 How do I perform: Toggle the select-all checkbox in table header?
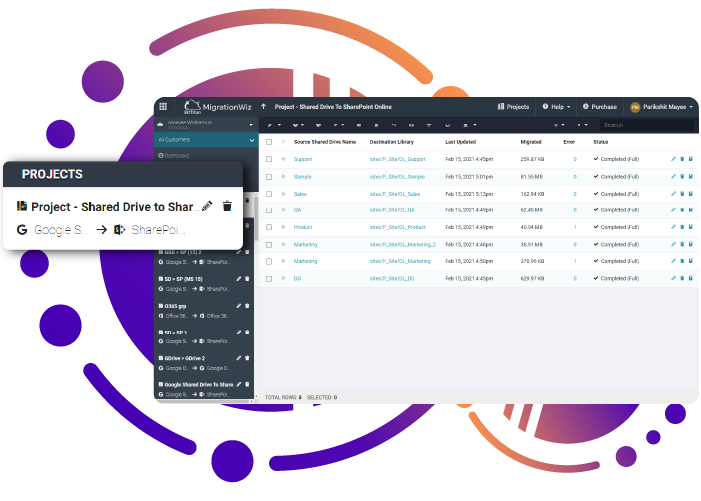click(x=269, y=142)
